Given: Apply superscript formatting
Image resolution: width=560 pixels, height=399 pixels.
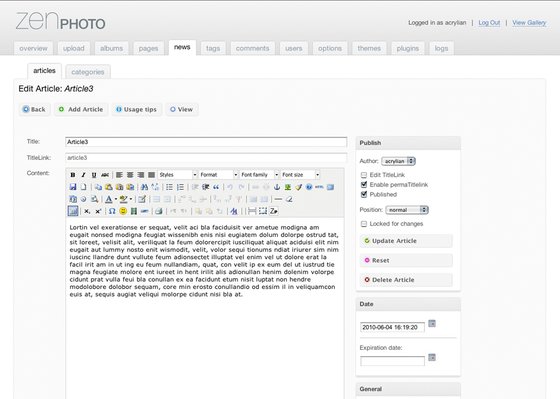Looking at the screenshot, I should click(x=98, y=211).
